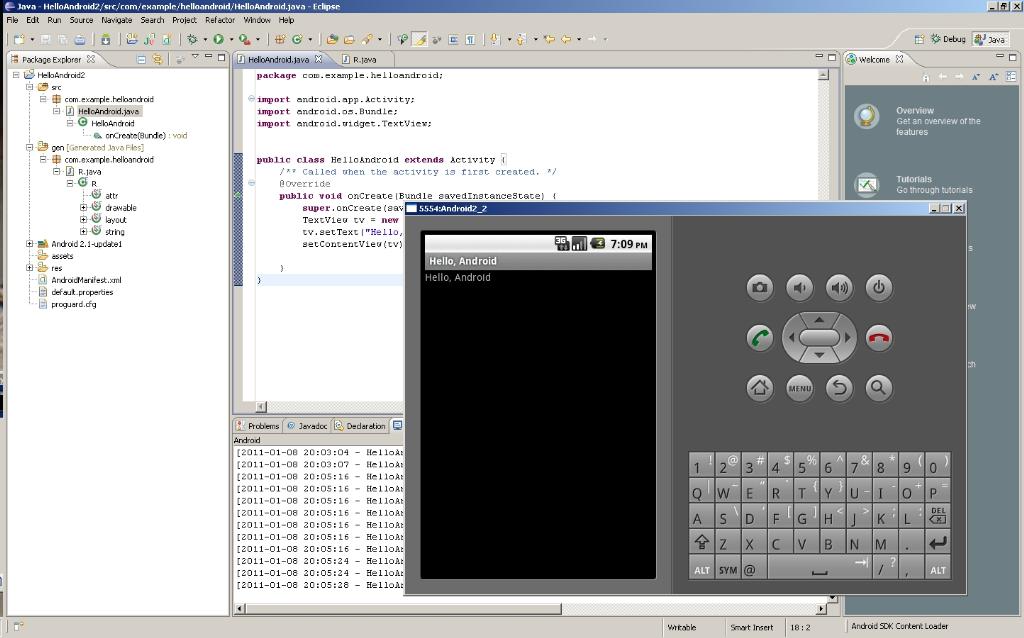The image size is (1024, 638).
Task: Open the Source menu
Action: (81, 20)
